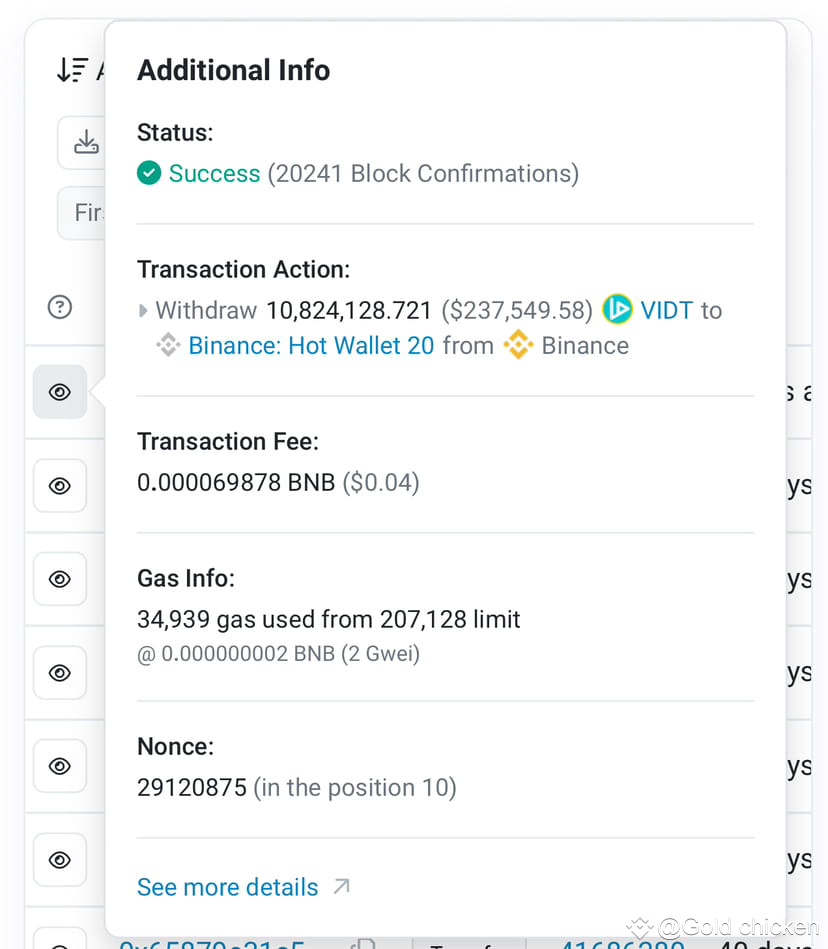Click the download CSV export icon
Viewport: 828px width, 949px height.
(86, 142)
